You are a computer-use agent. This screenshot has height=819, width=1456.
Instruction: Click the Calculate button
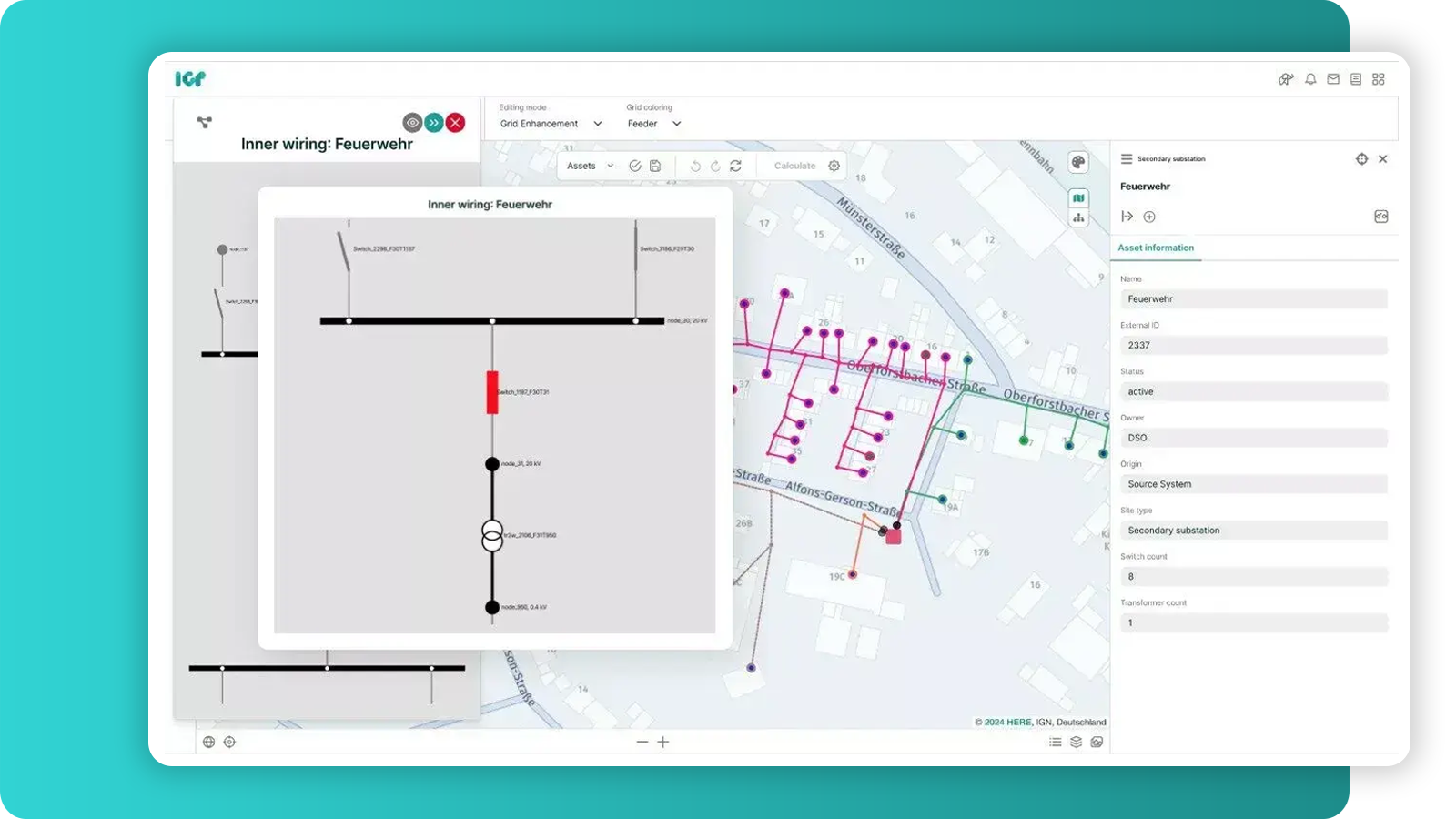click(794, 166)
